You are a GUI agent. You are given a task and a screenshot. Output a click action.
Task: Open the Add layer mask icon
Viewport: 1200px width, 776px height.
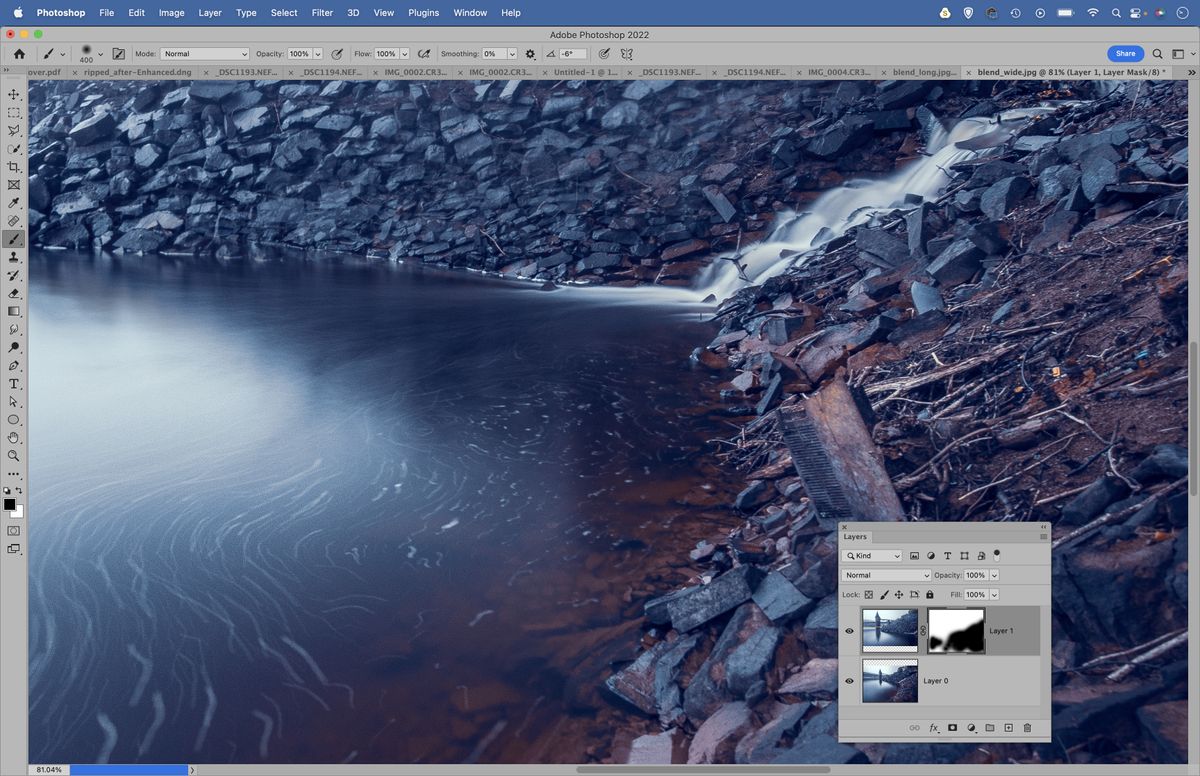952,727
